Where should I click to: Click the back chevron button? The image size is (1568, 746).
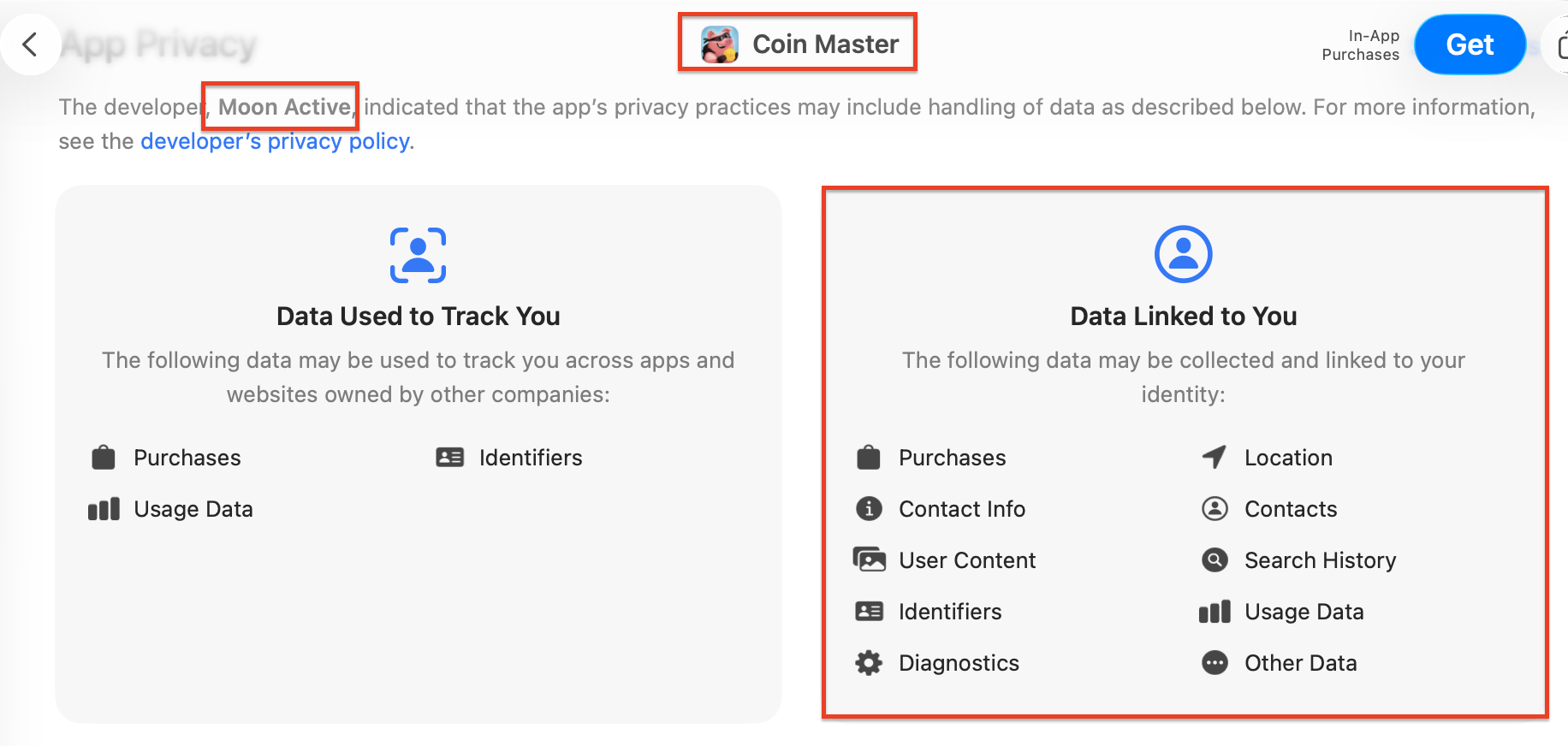pos(30,44)
